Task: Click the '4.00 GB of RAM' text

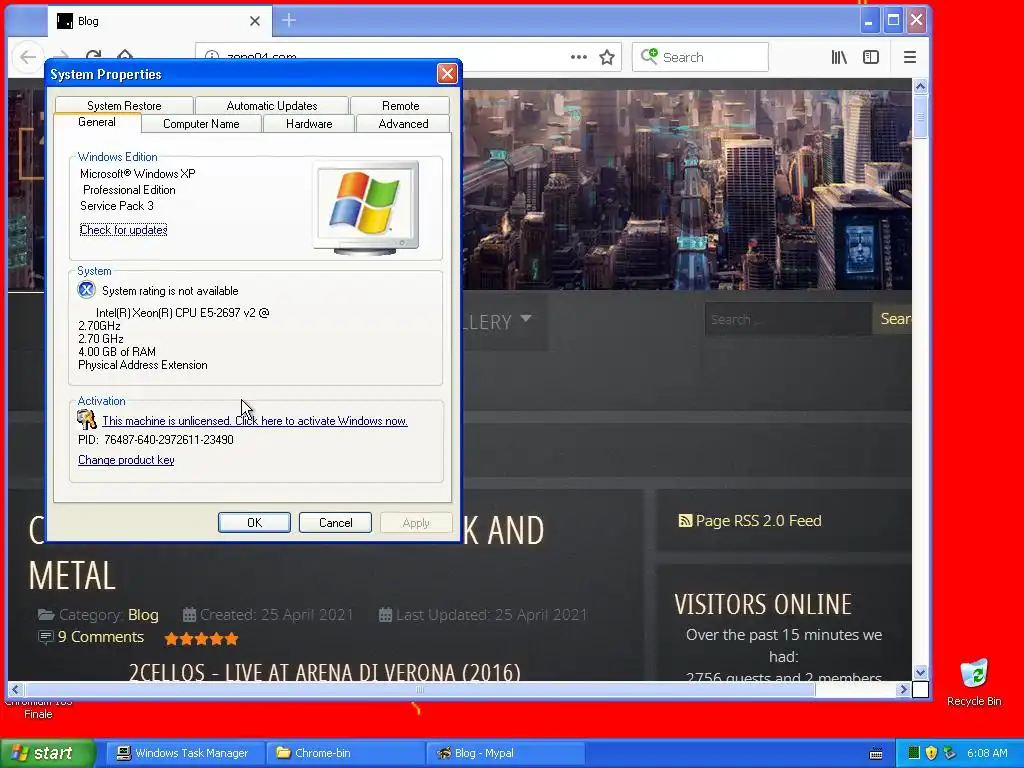Action: click(x=117, y=351)
